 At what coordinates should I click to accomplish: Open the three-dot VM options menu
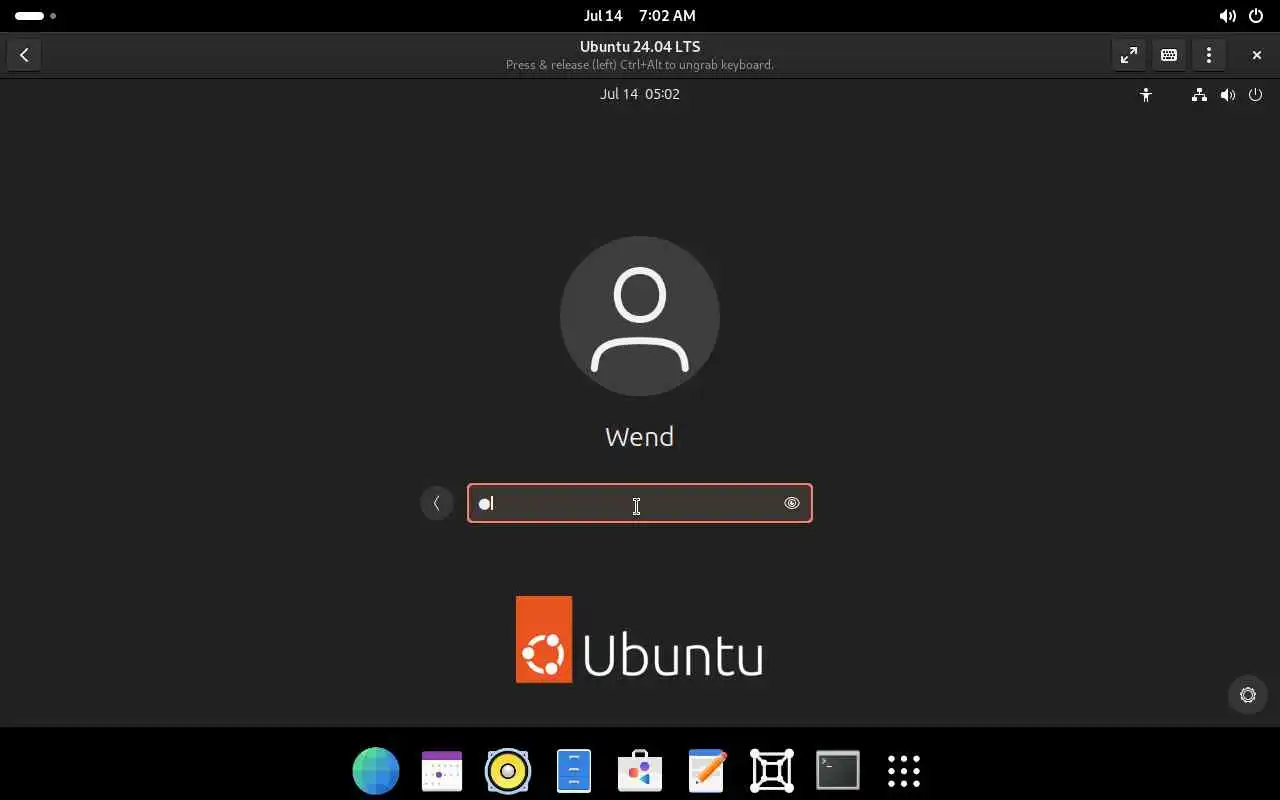tap(1209, 55)
